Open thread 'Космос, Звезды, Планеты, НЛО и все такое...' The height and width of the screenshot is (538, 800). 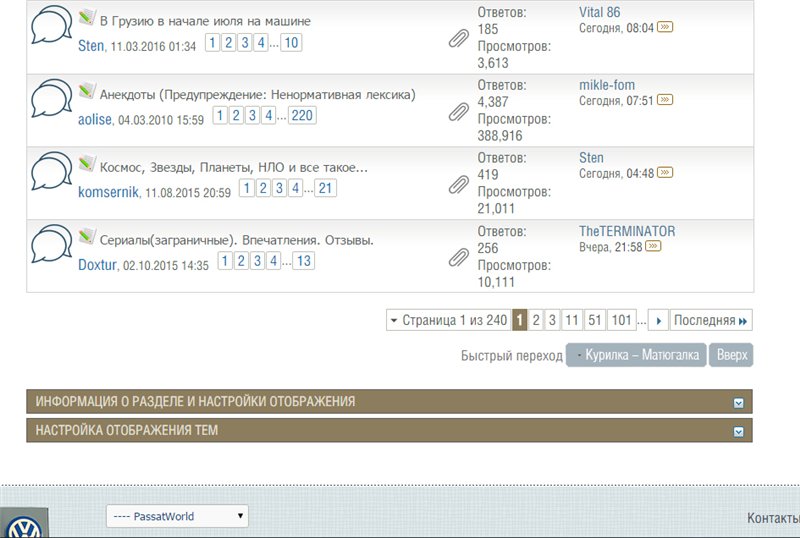pos(234,167)
